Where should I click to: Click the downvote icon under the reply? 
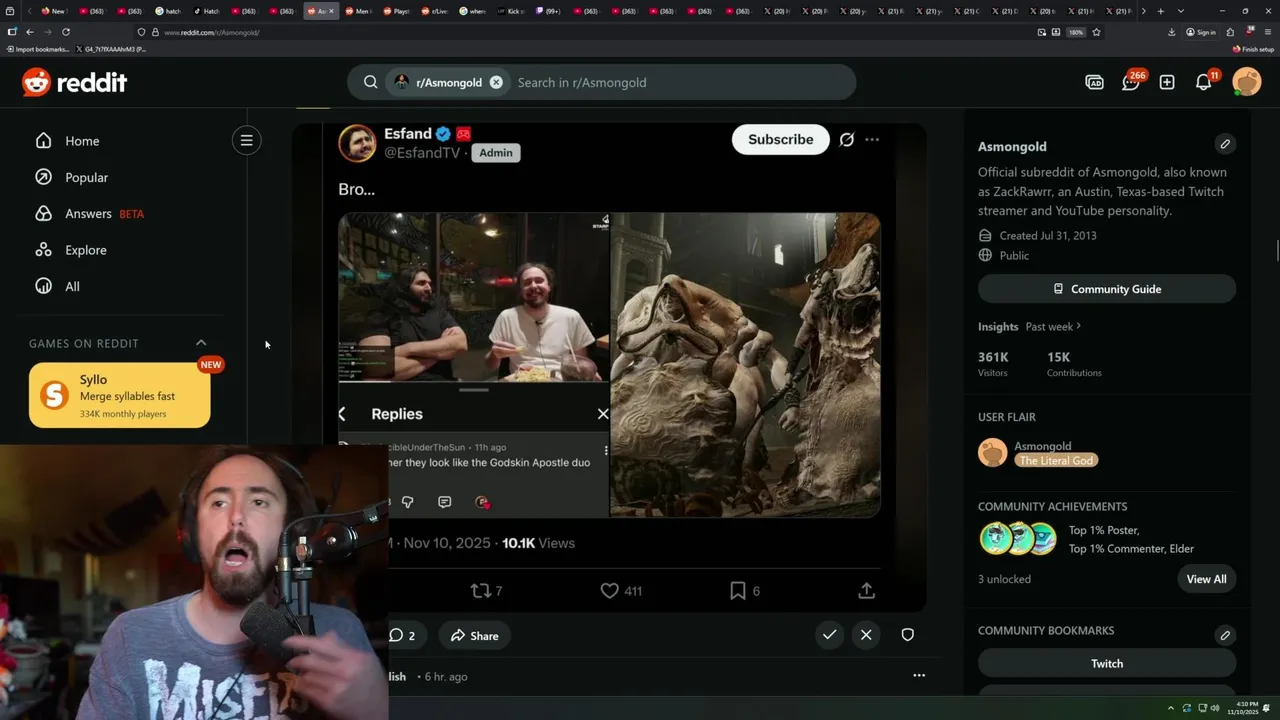point(408,502)
